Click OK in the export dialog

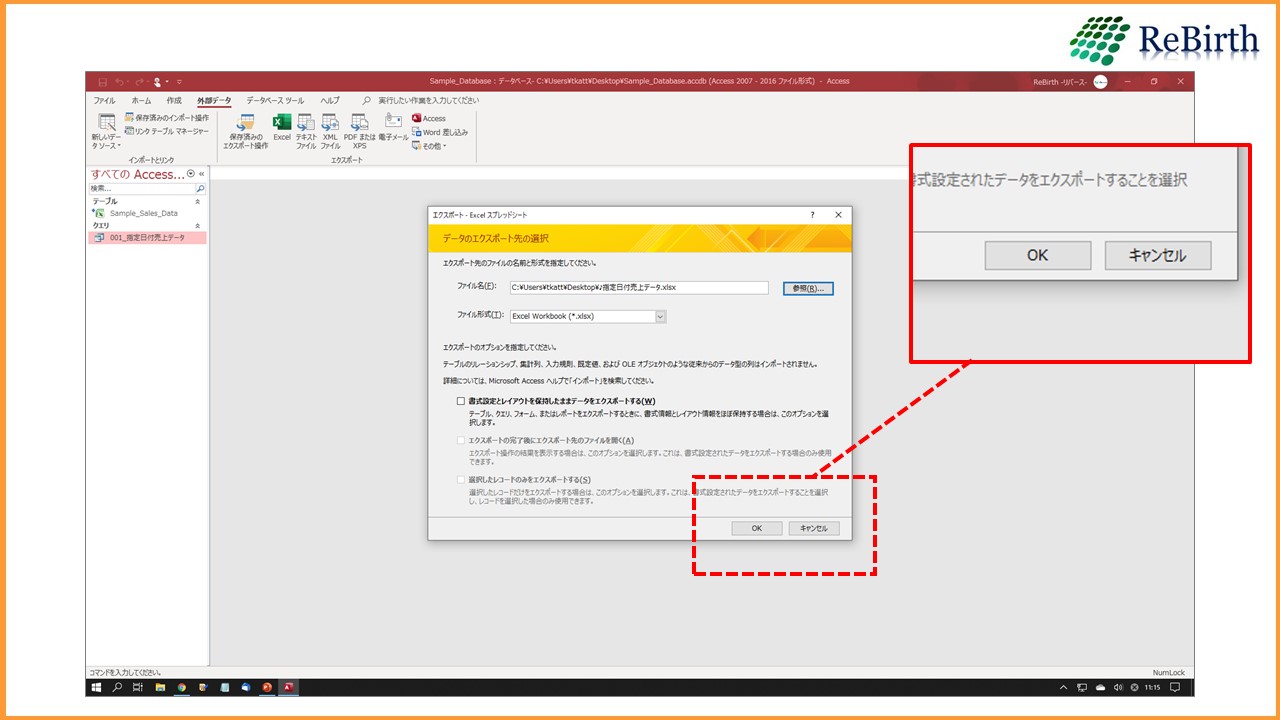pos(757,528)
